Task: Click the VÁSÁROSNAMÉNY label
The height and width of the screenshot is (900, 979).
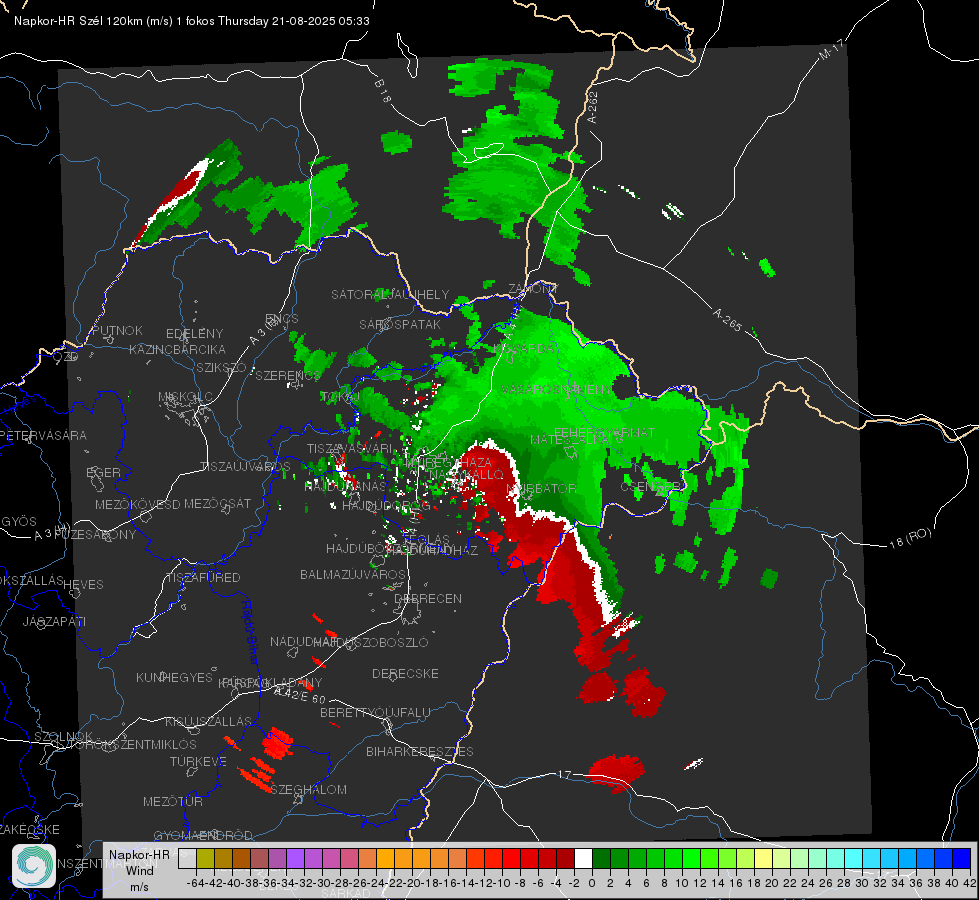Action: [x=557, y=389]
